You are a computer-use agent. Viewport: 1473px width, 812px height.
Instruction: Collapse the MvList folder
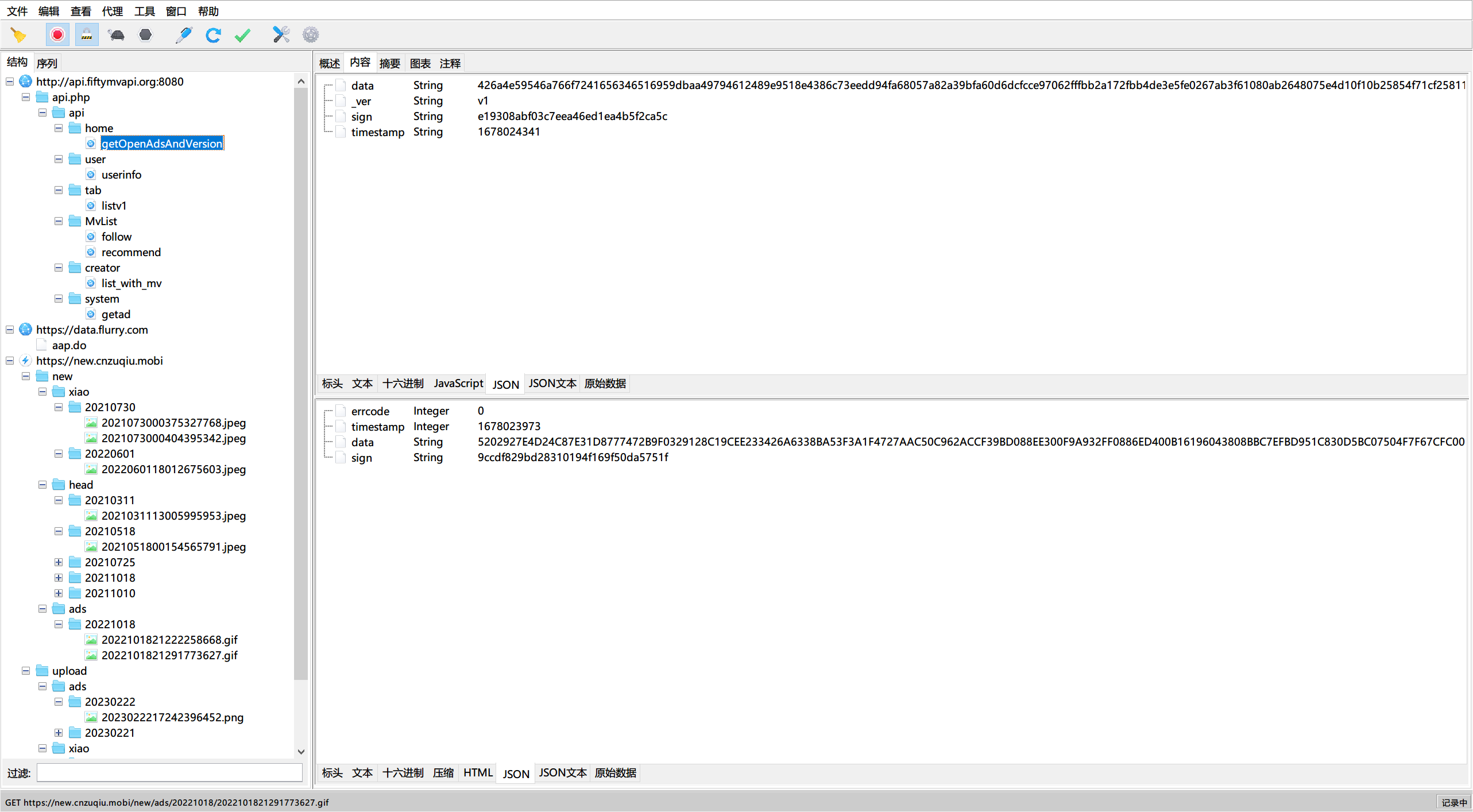pyautogui.click(x=59, y=221)
